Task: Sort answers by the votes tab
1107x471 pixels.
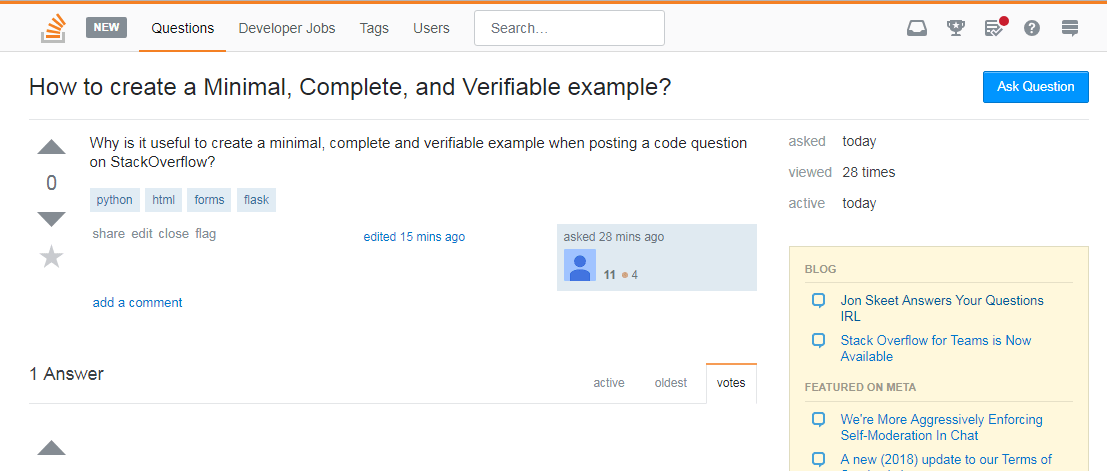Action: click(x=731, y=383)
